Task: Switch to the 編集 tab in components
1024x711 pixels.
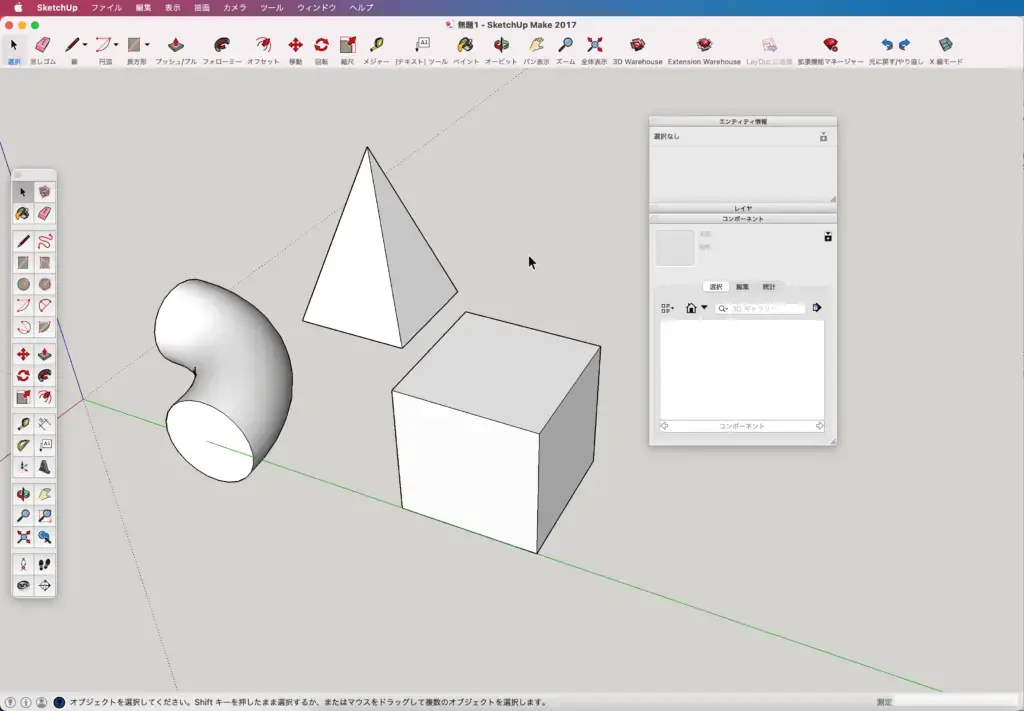Action: coord(743,287)
